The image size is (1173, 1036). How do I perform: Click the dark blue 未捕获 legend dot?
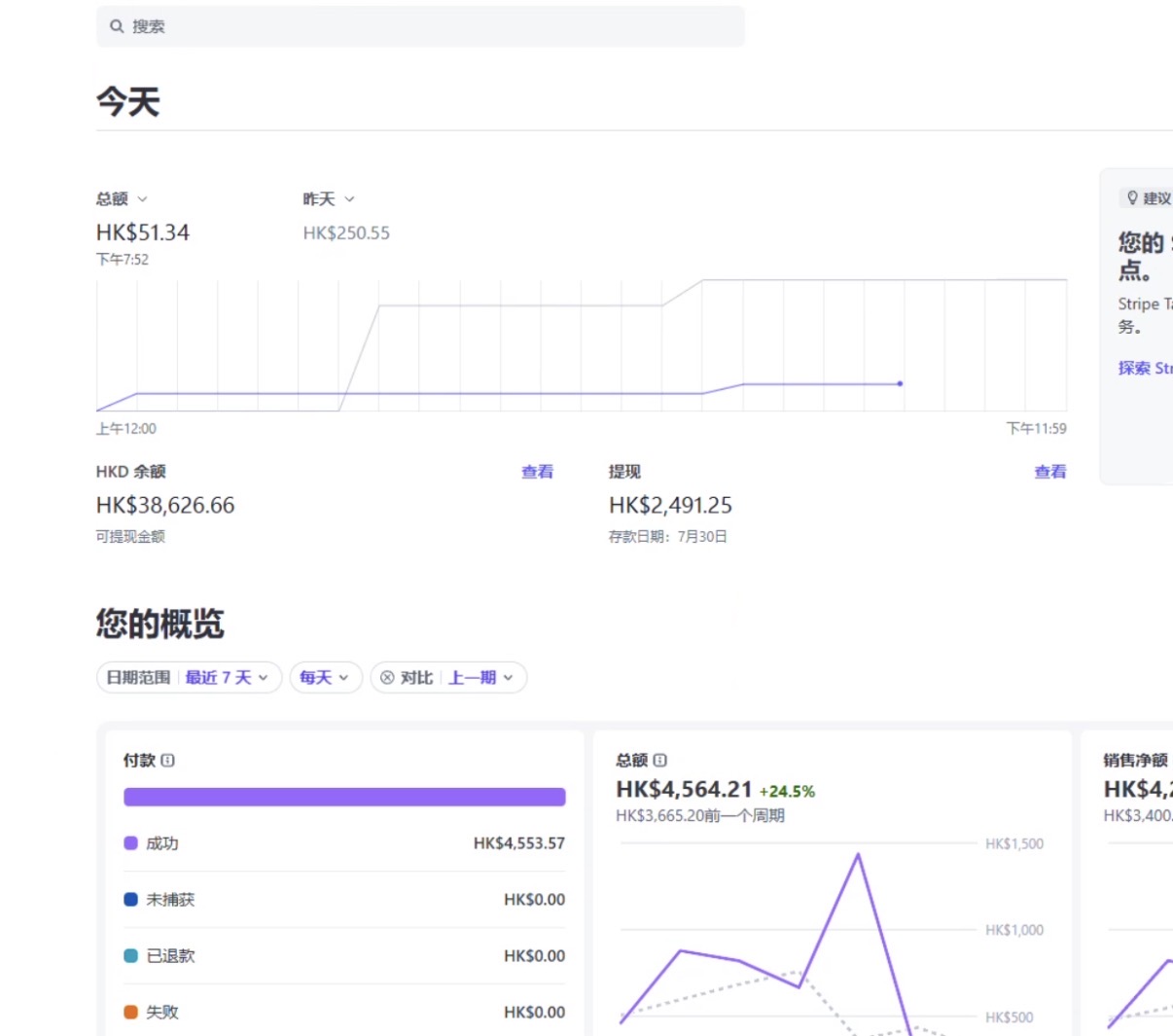tap(130, 900)
